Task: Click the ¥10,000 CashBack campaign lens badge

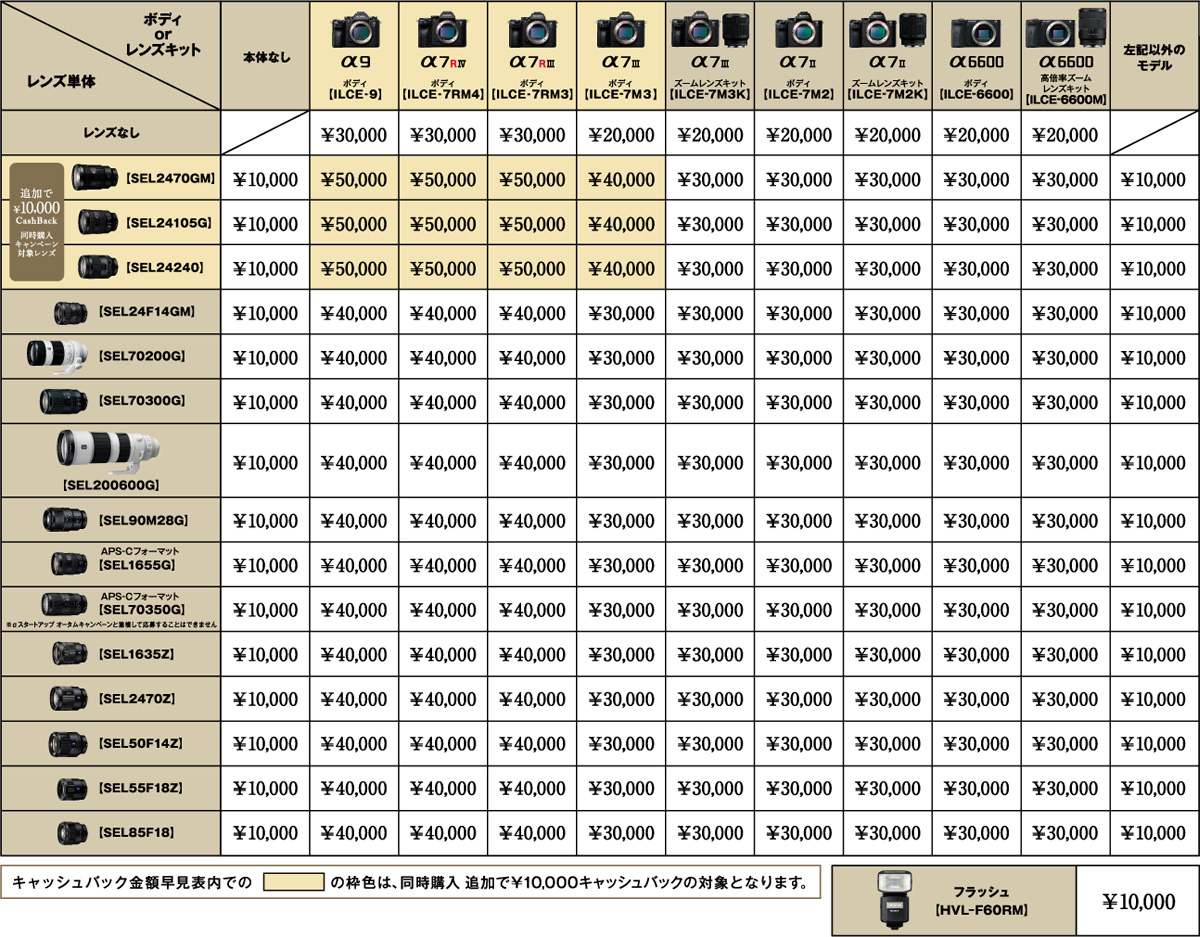Action: coord(37,222)
